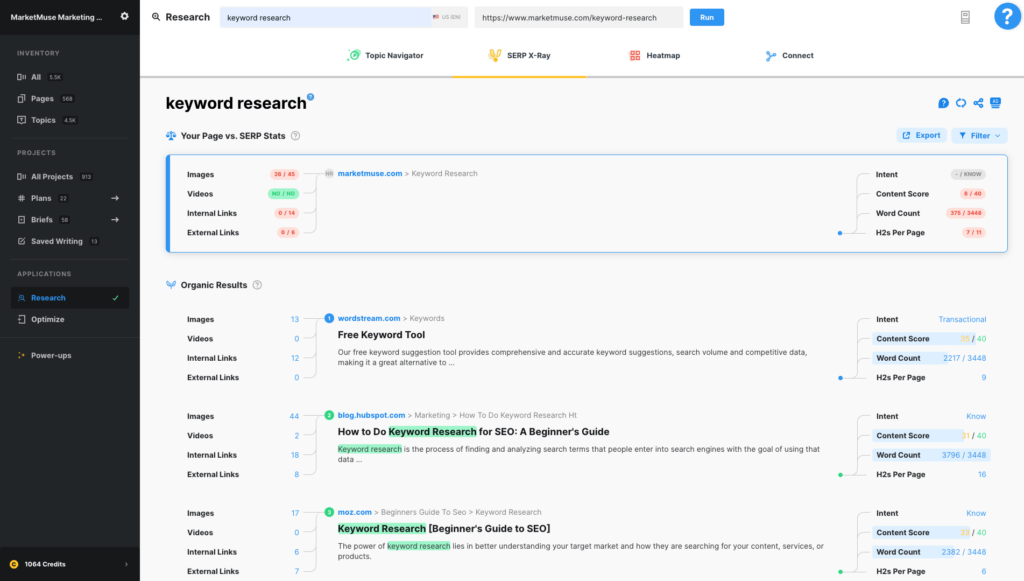Open the help icon beside Organic Results
This screenshot has height=581, width=1024.
(x=257, y=285)
